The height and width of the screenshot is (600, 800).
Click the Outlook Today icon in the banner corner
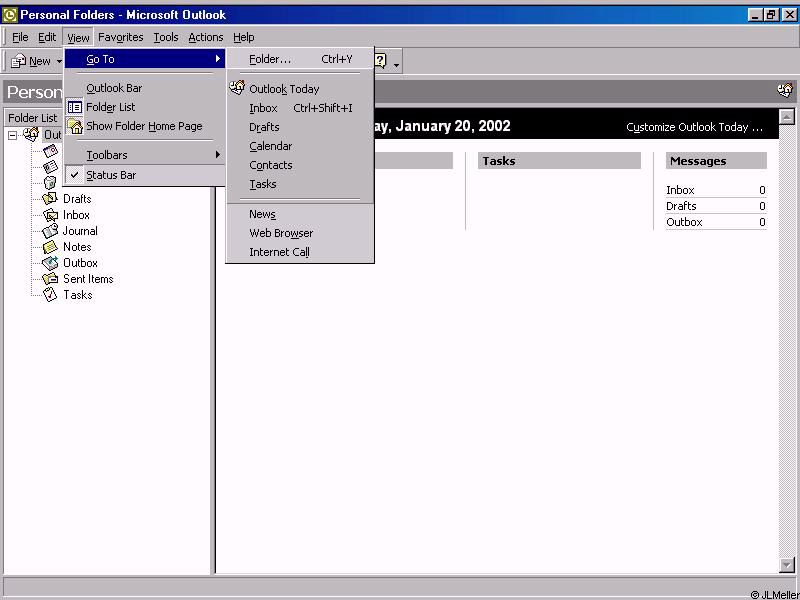click(785, 91)
